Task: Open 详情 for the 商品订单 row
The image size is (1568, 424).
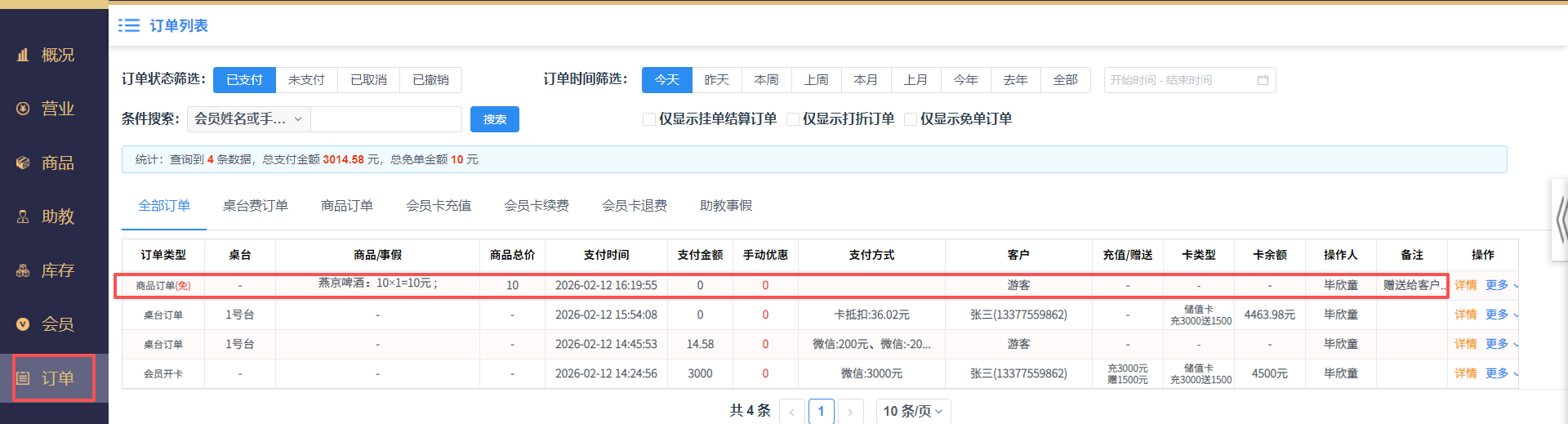Action: click(1465, 285)
